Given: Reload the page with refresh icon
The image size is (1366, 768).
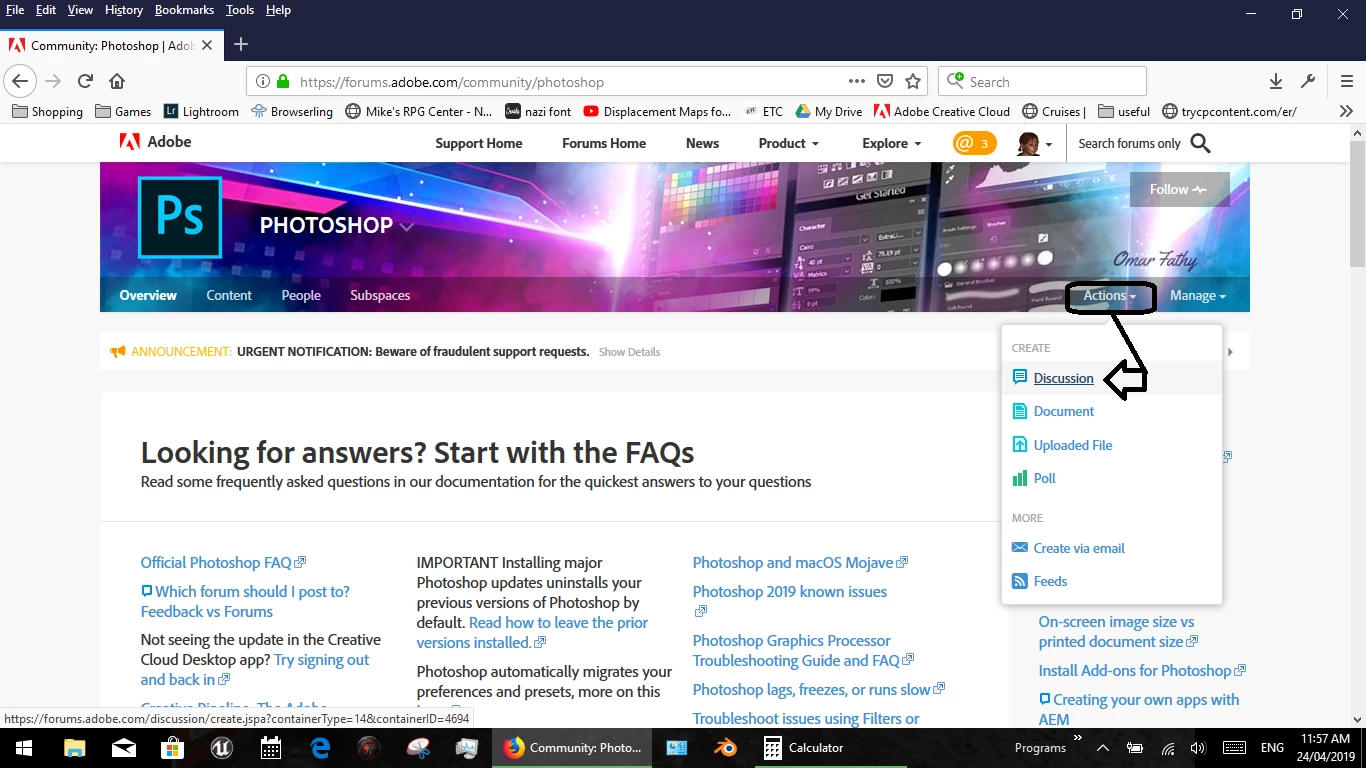Looking at the screenshot, I should (86, 81).
